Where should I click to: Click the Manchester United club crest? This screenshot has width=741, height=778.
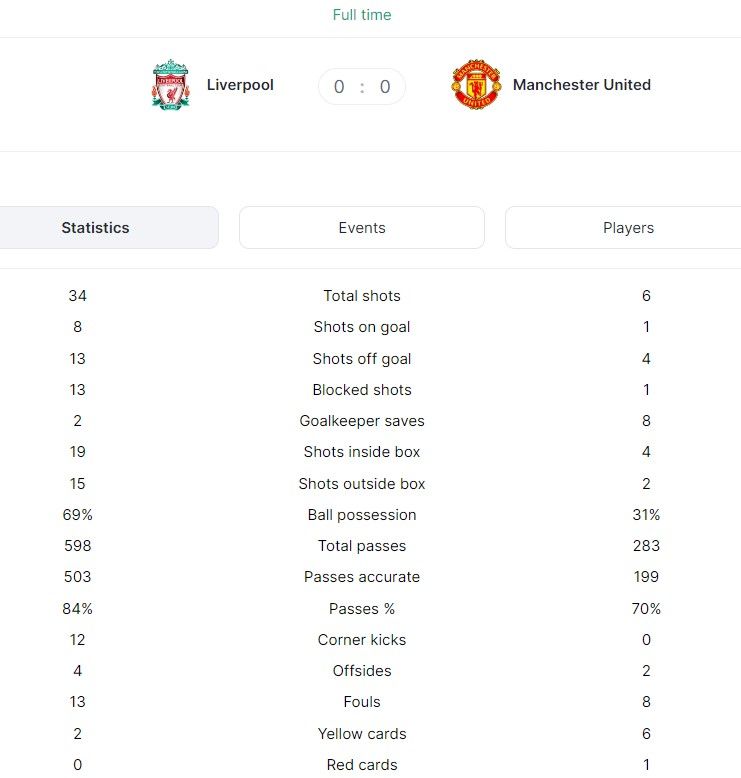476,85
